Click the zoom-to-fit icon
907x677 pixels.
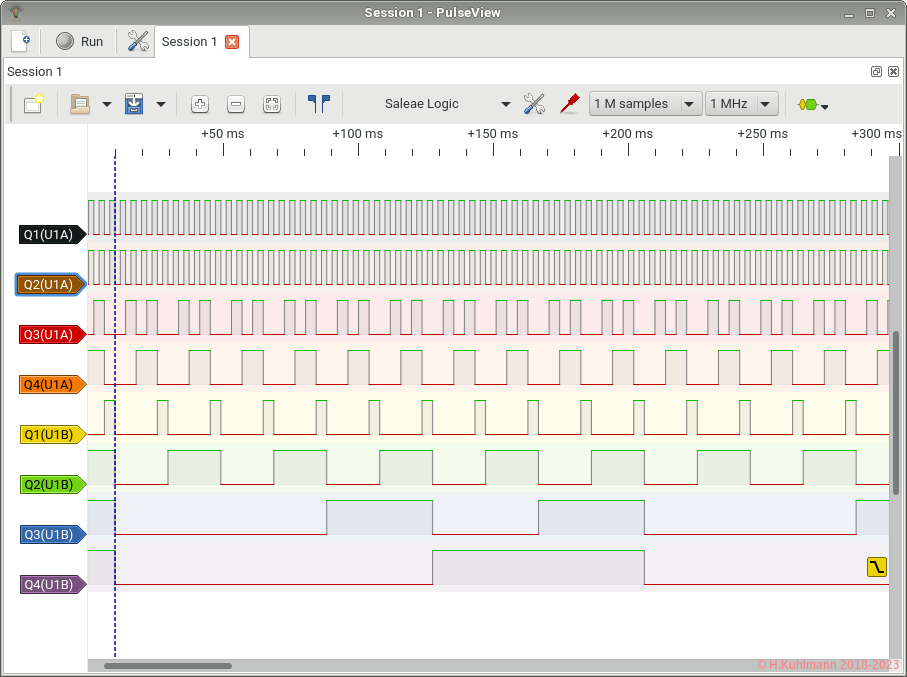coord(272,104)
